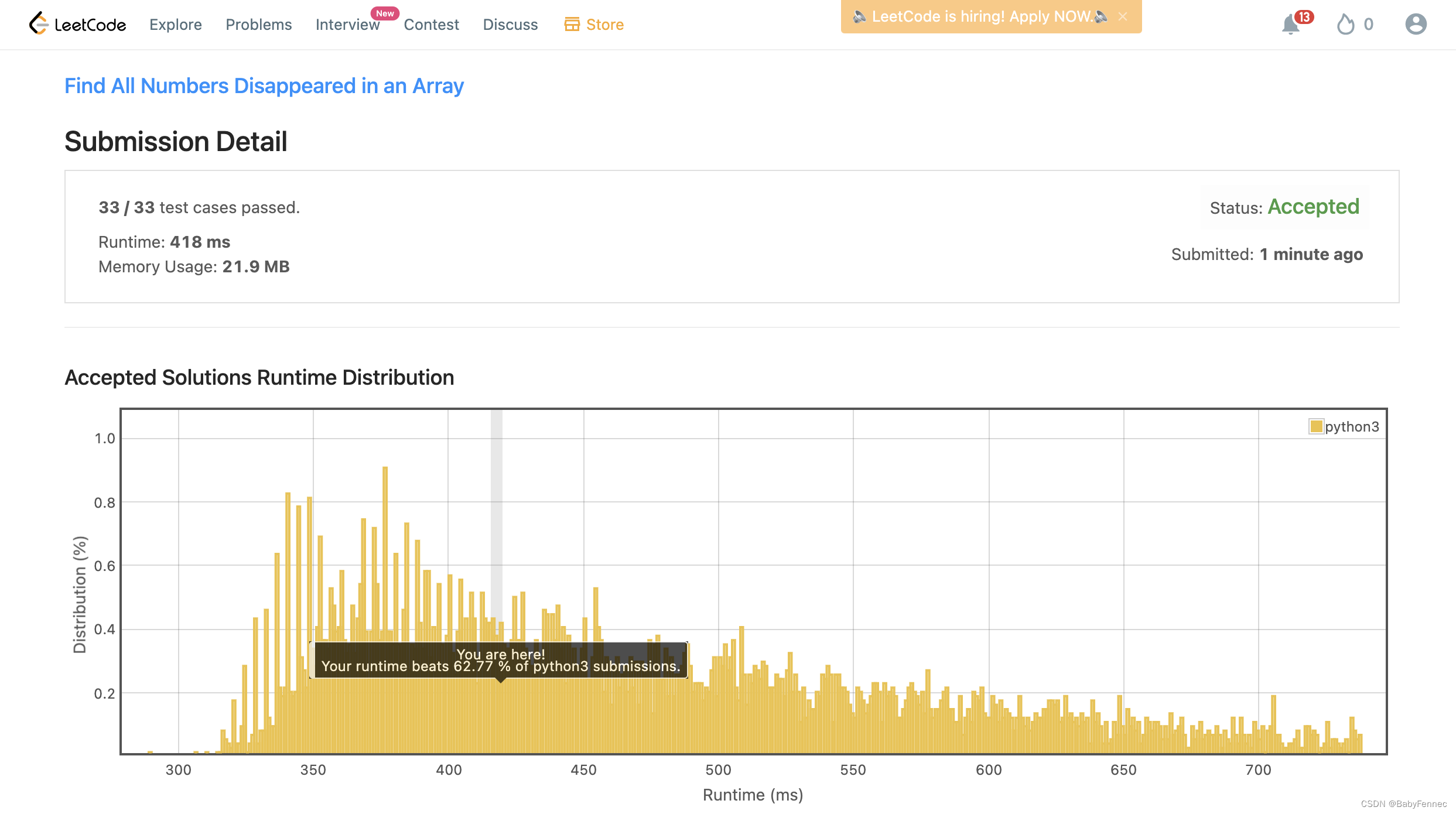The height and width of the screenshot is (814, 1456).
Task: Go to the Problems page
Action: click(x=258, y=25)
